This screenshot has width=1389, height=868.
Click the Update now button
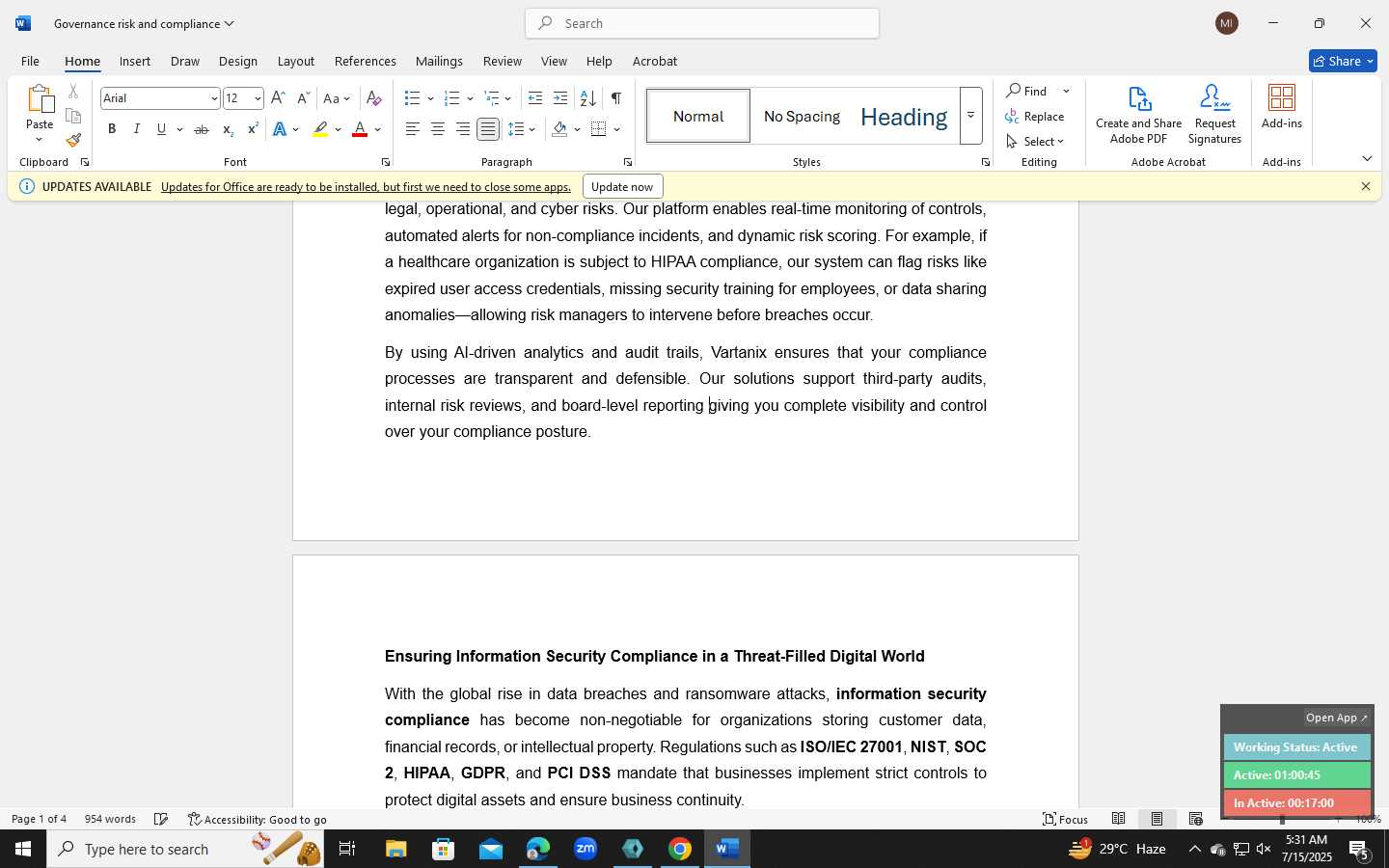point(622,187)
